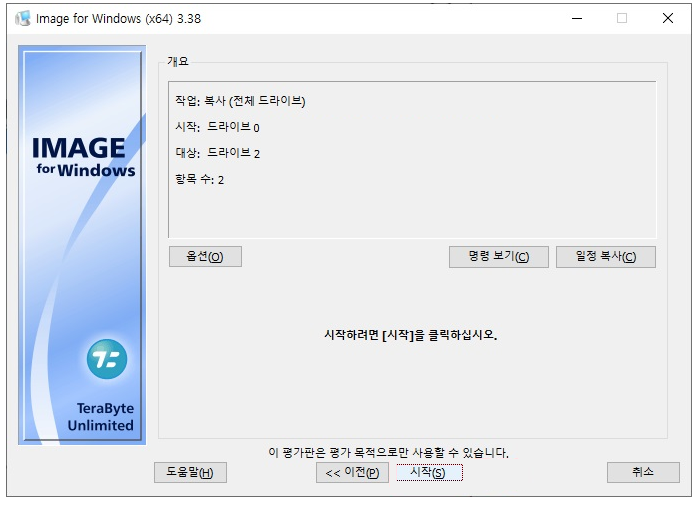
Task: Cancel the wizard with 취소
Action: pos(643,472)
